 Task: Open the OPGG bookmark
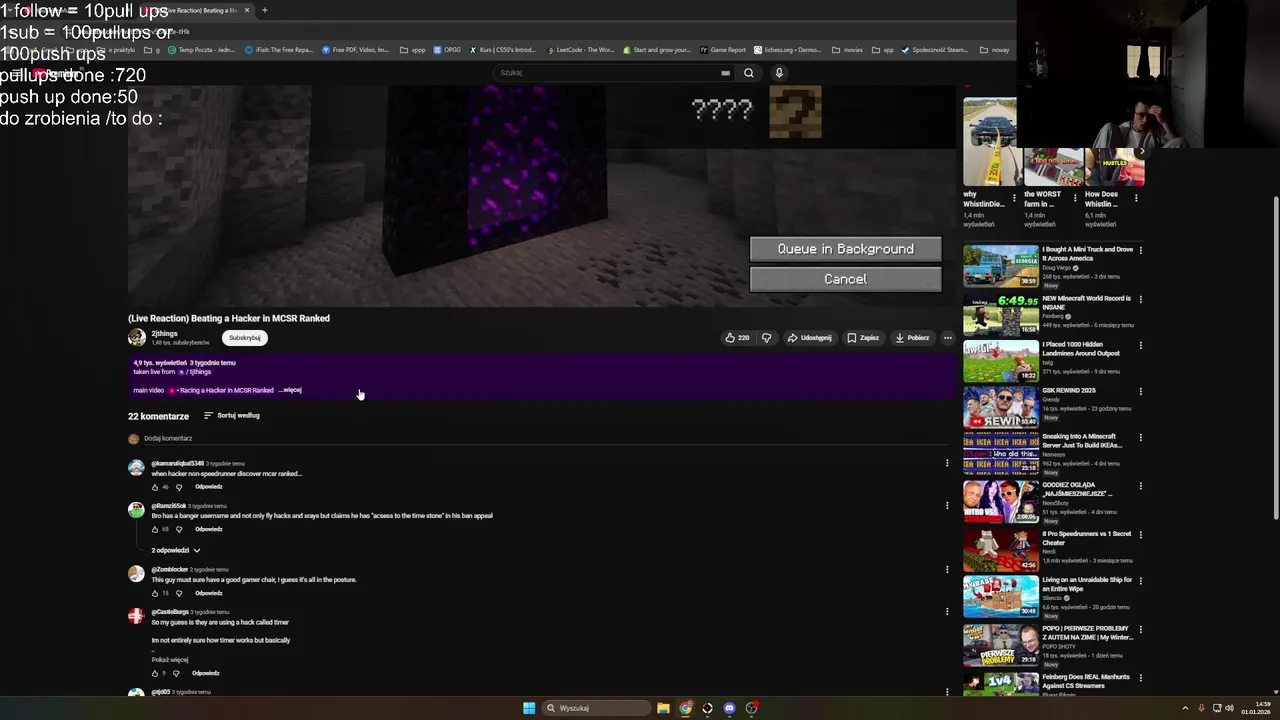[x=447, y=50]
